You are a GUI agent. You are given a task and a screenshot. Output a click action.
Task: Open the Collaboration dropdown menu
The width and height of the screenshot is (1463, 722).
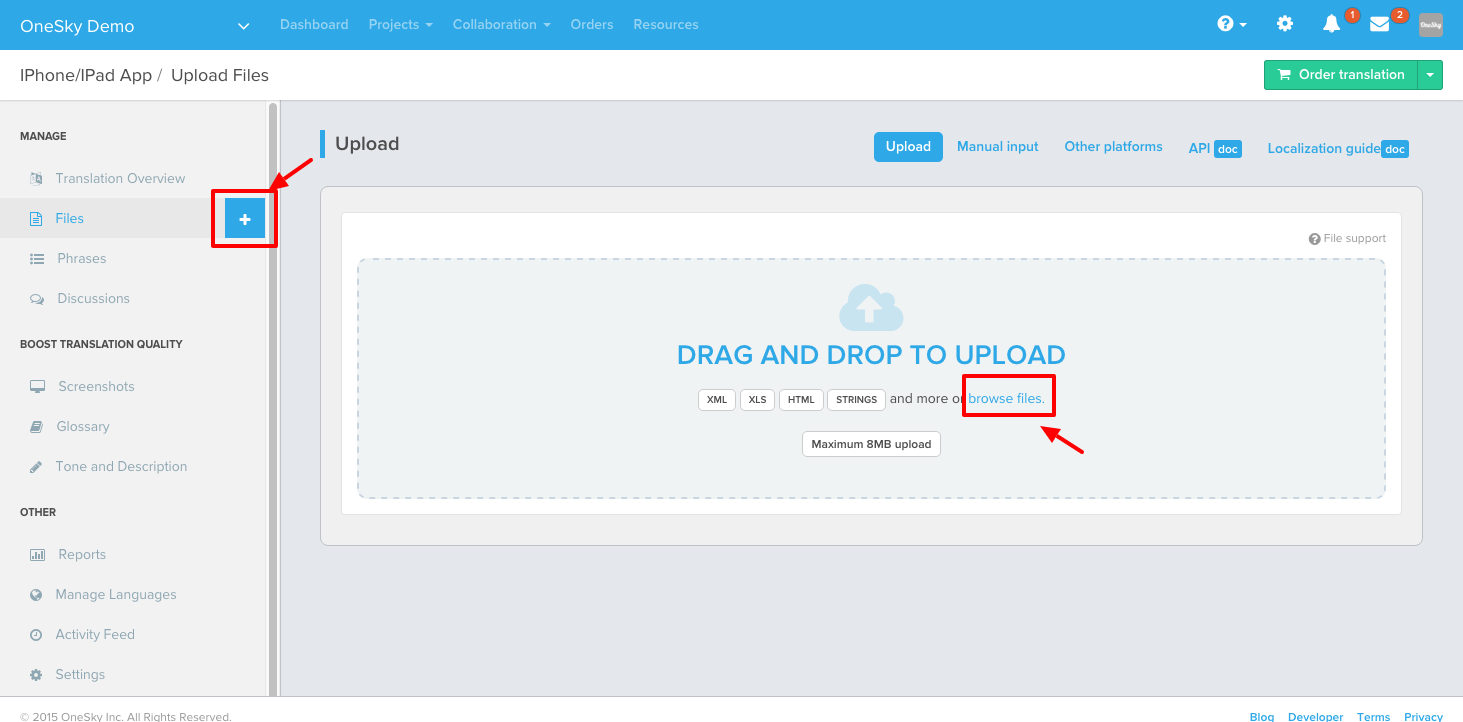(x=501, y=24)
